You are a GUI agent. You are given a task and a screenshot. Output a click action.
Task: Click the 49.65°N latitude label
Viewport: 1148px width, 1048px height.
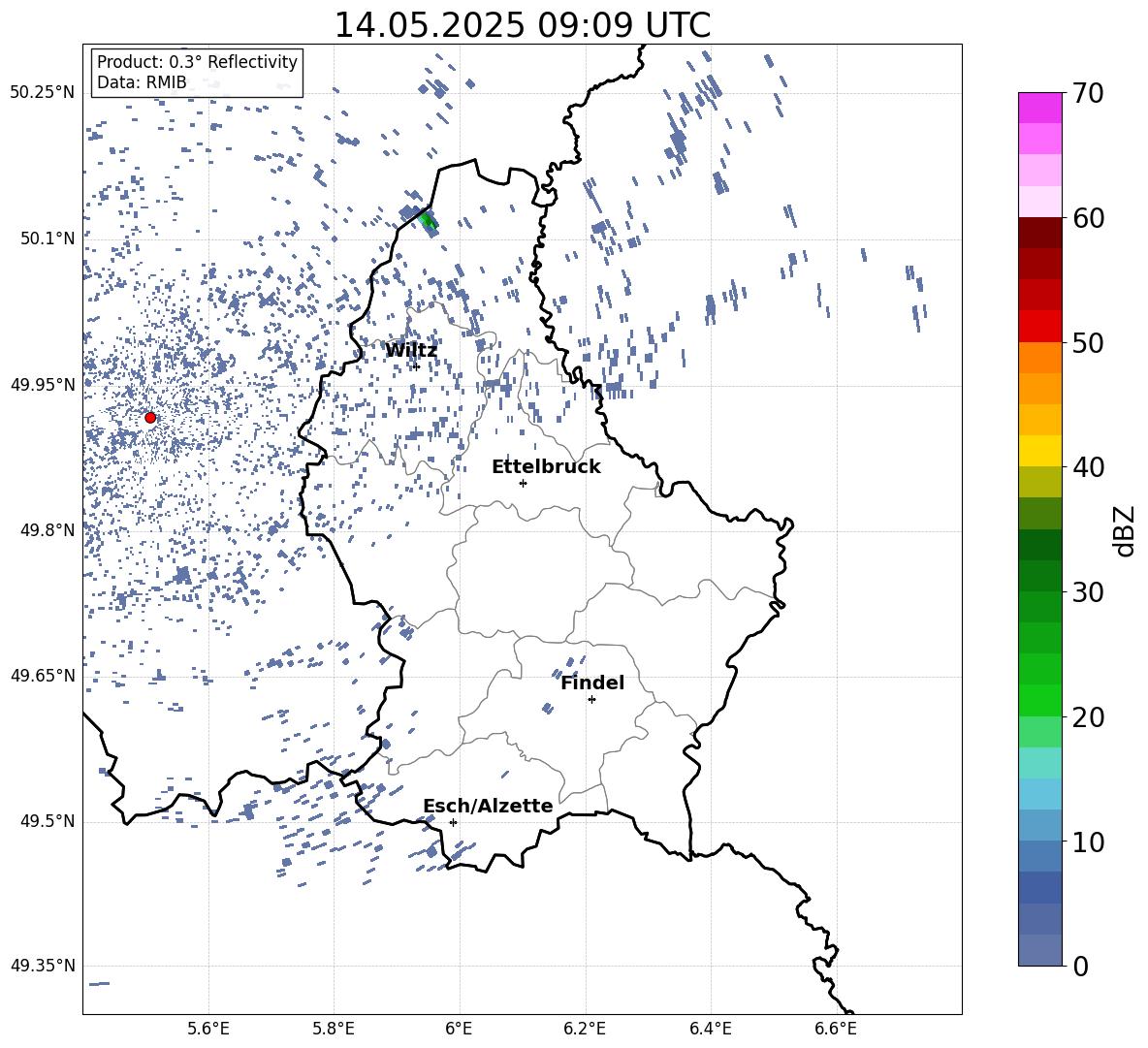click(x=43, y=676)
